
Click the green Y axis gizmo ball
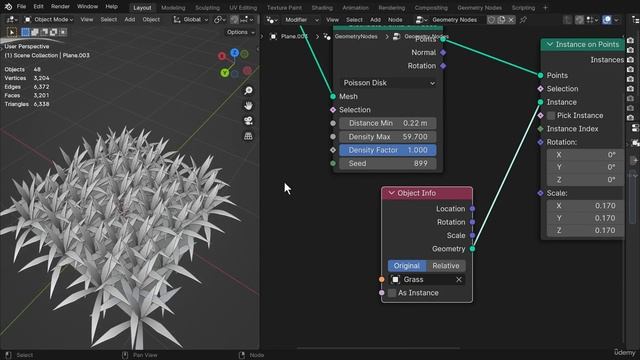(224, 73)
